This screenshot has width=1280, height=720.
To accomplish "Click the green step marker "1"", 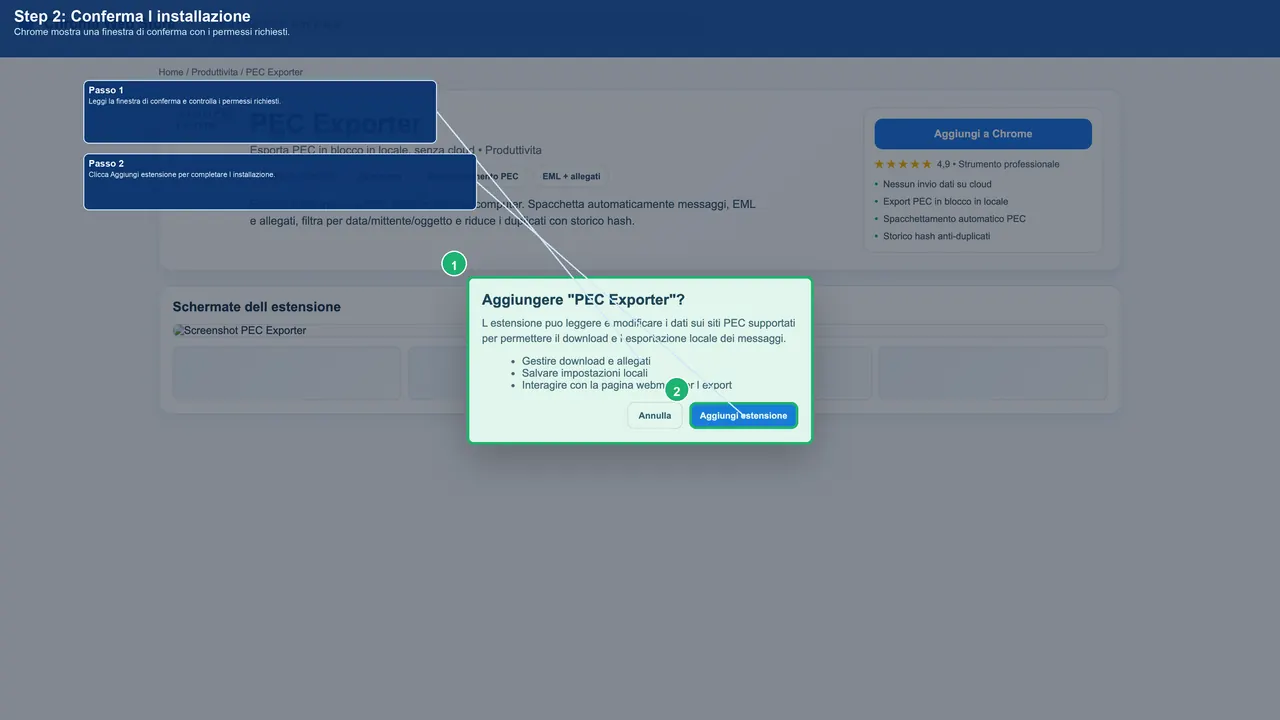I will (x=454, y=263).
